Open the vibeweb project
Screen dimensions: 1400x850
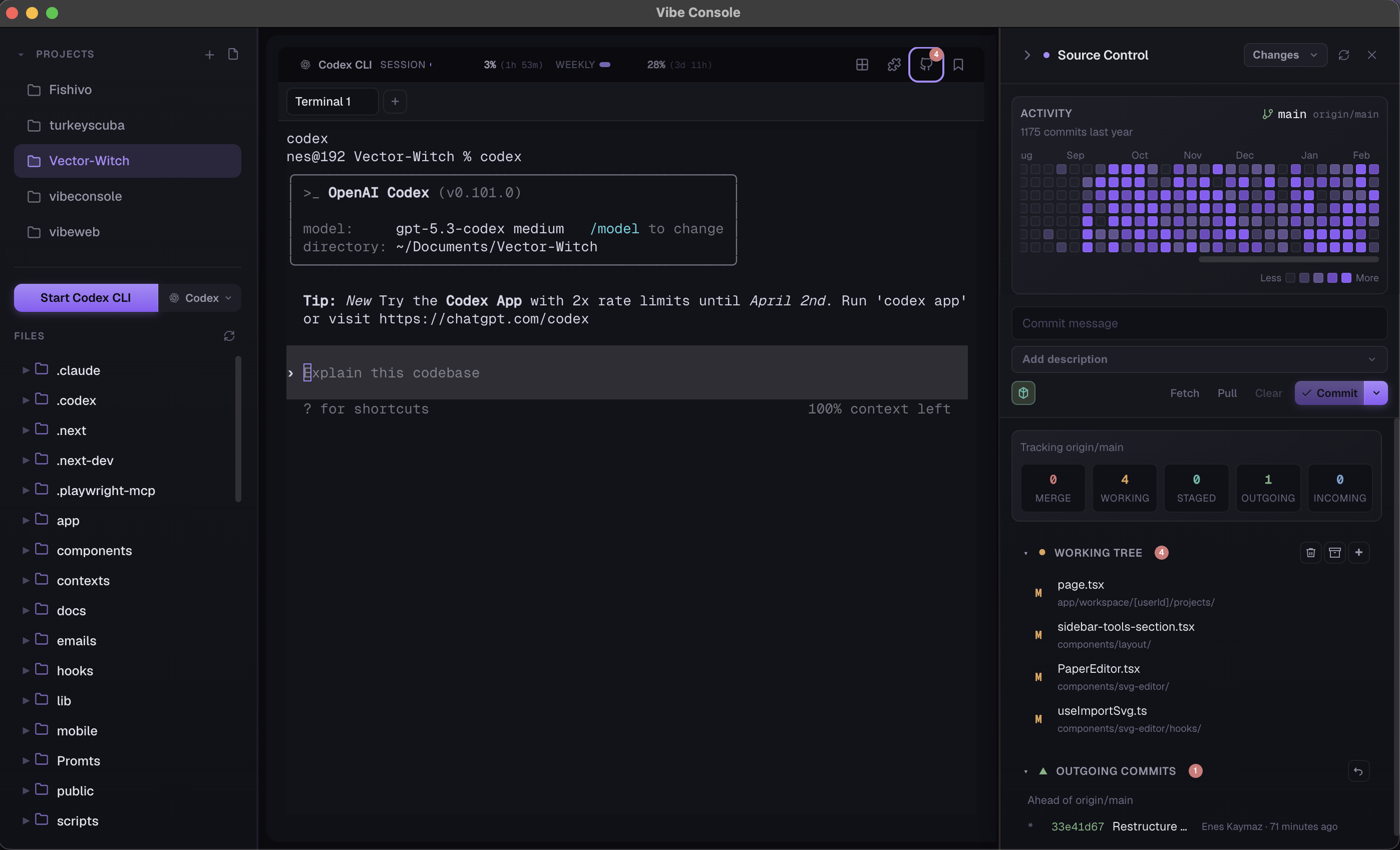click(127, 232)
